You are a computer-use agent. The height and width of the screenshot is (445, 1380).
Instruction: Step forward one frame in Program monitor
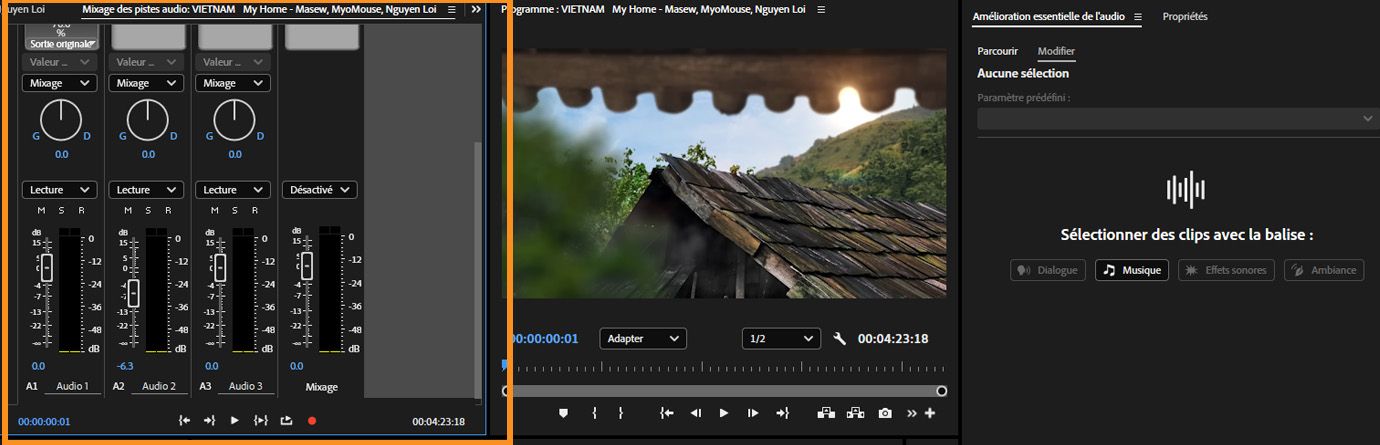pos(753,413)
